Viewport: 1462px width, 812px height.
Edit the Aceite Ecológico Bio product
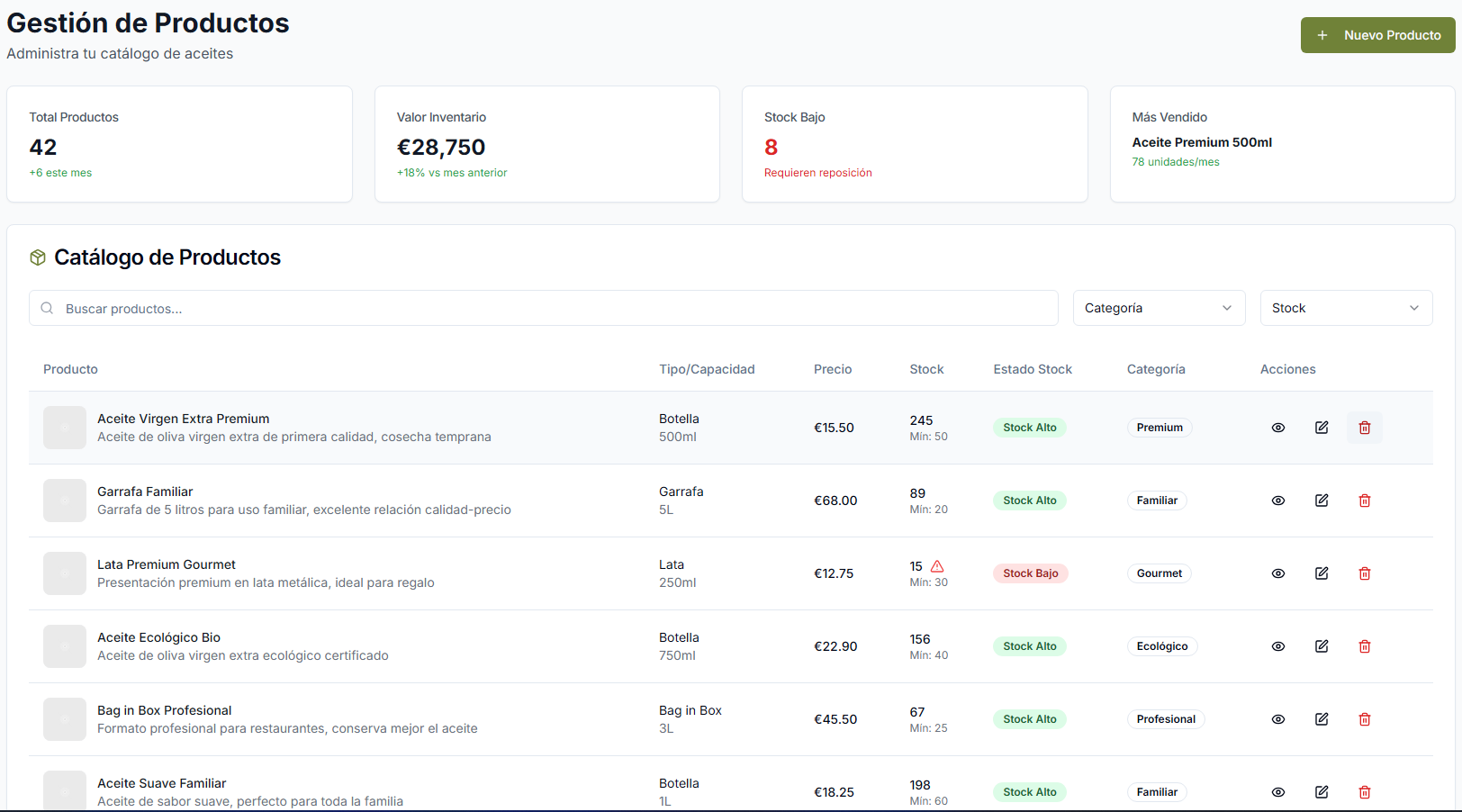[x=1322, y=646]
